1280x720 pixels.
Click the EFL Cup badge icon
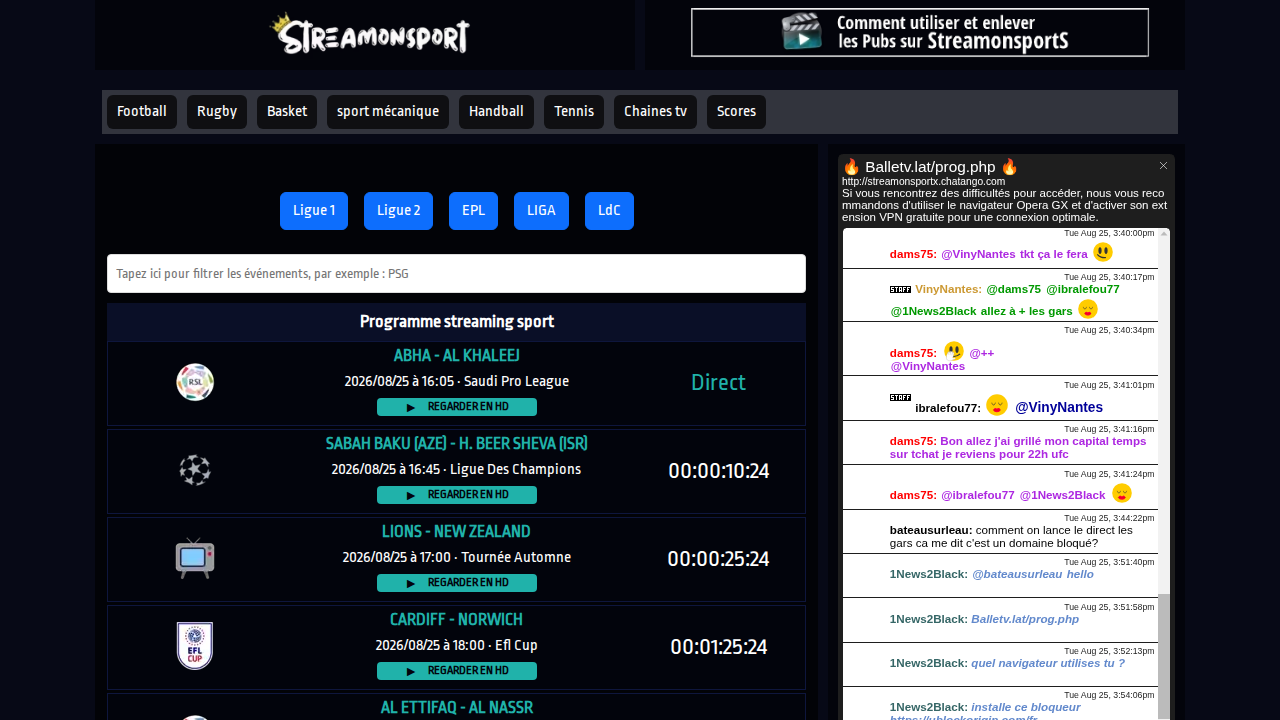(x=195, y=646)
